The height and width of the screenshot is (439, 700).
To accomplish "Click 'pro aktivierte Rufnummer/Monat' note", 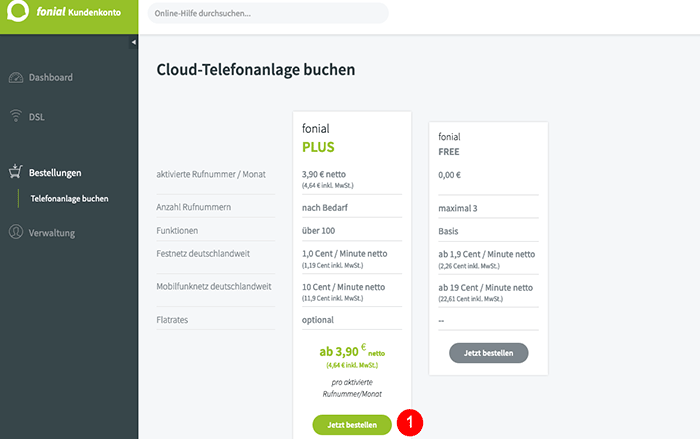I will tap(352, 388).
